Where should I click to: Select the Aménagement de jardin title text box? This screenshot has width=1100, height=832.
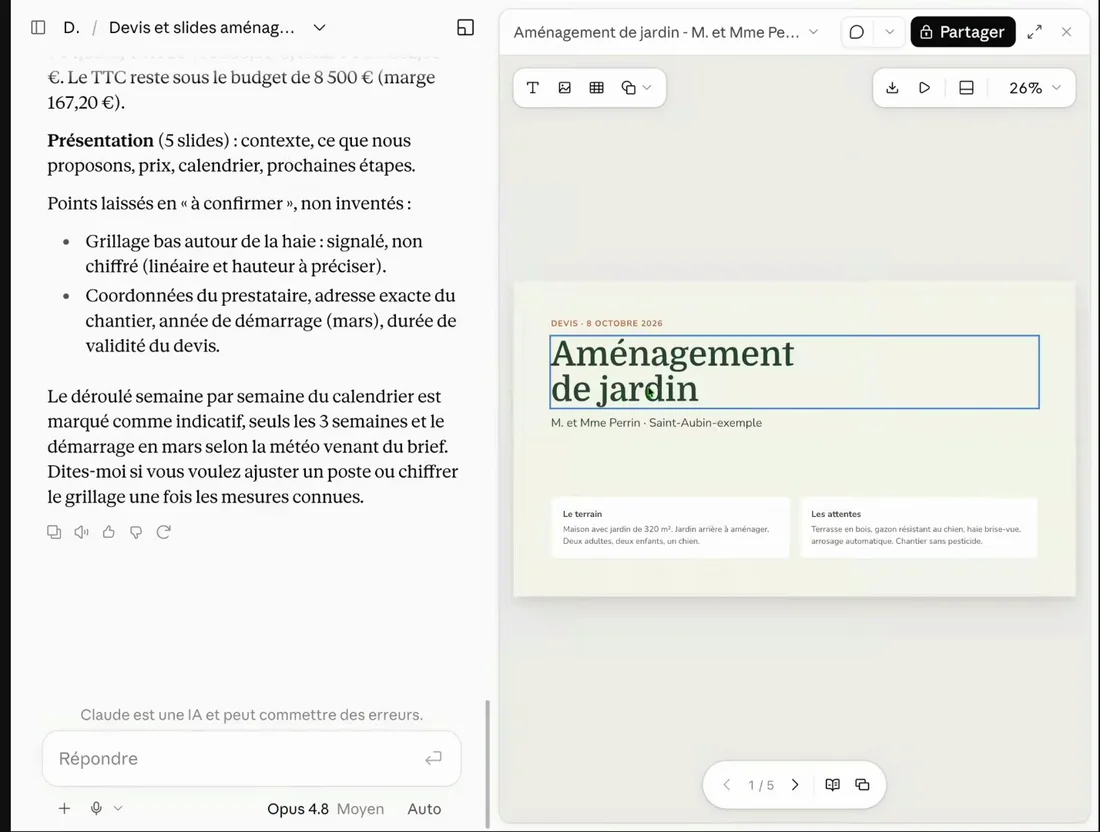[x=794, y=372]
